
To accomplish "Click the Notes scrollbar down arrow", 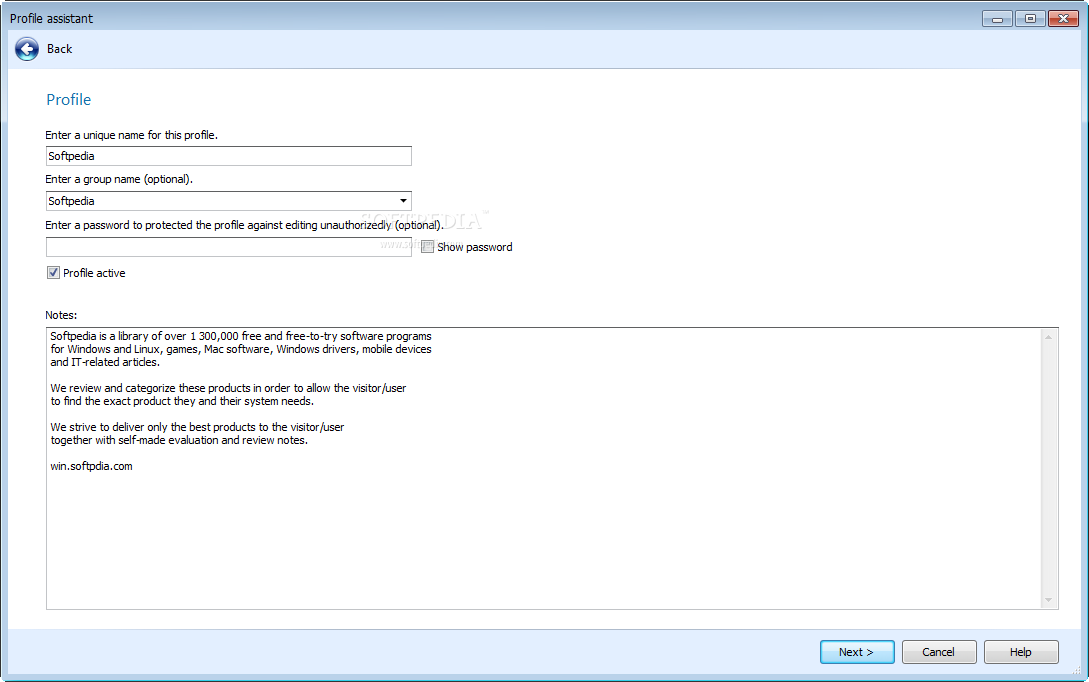I will [1049, 600].
